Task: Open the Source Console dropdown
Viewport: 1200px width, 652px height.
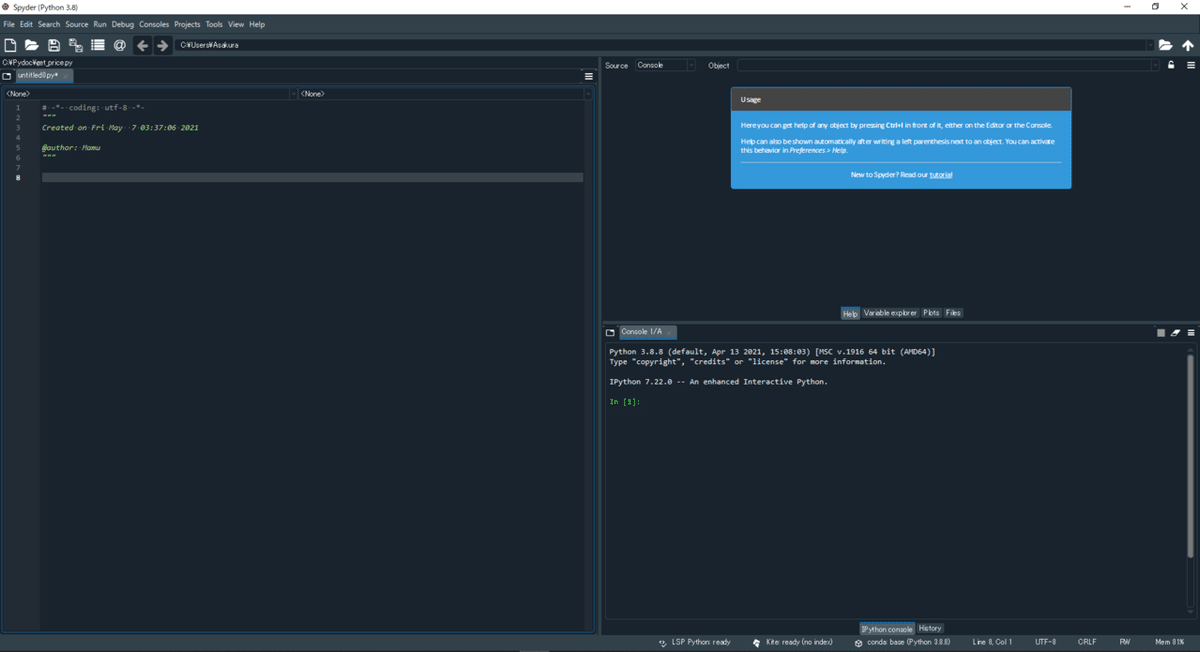Action: (x=665, y=65)
